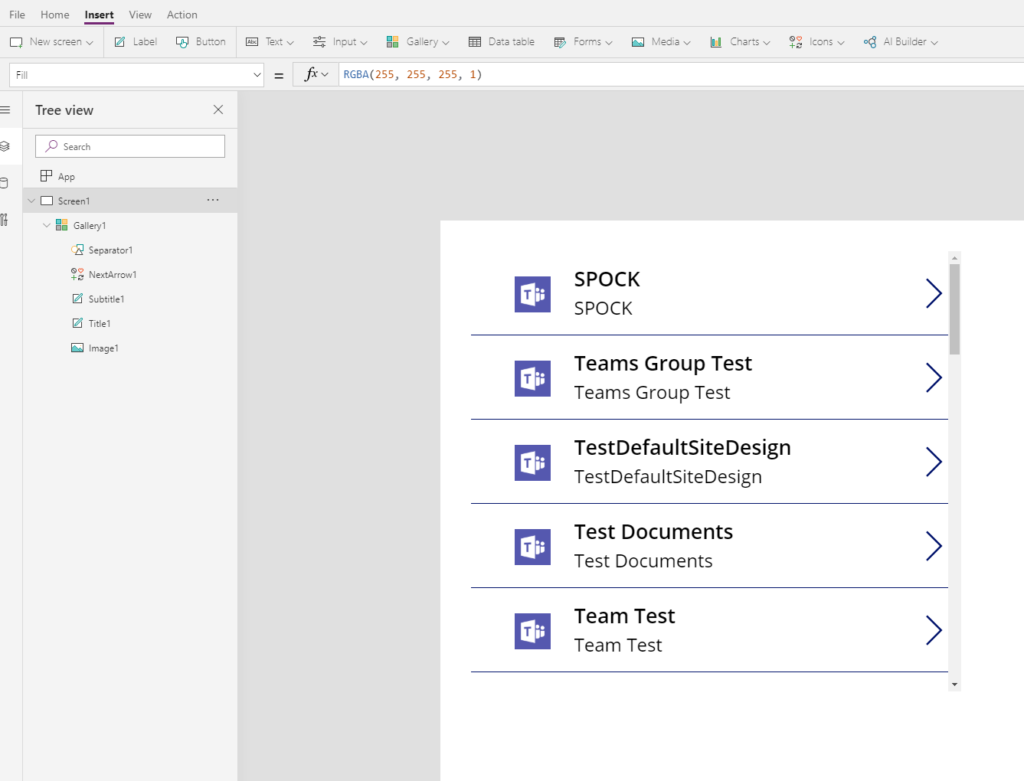
Task: Click the fx formula button
Action: click(316, 74)
